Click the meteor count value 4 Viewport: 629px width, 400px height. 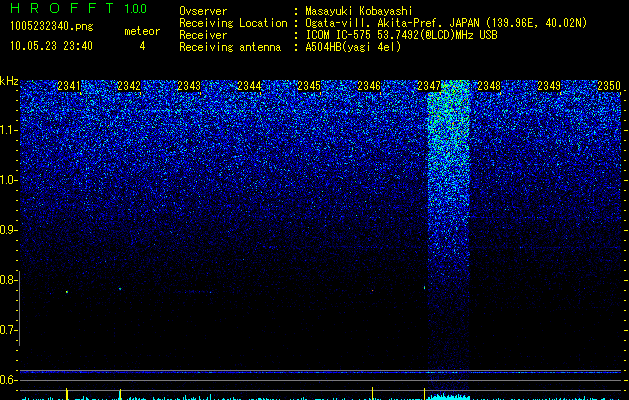[x=142, y=46]
